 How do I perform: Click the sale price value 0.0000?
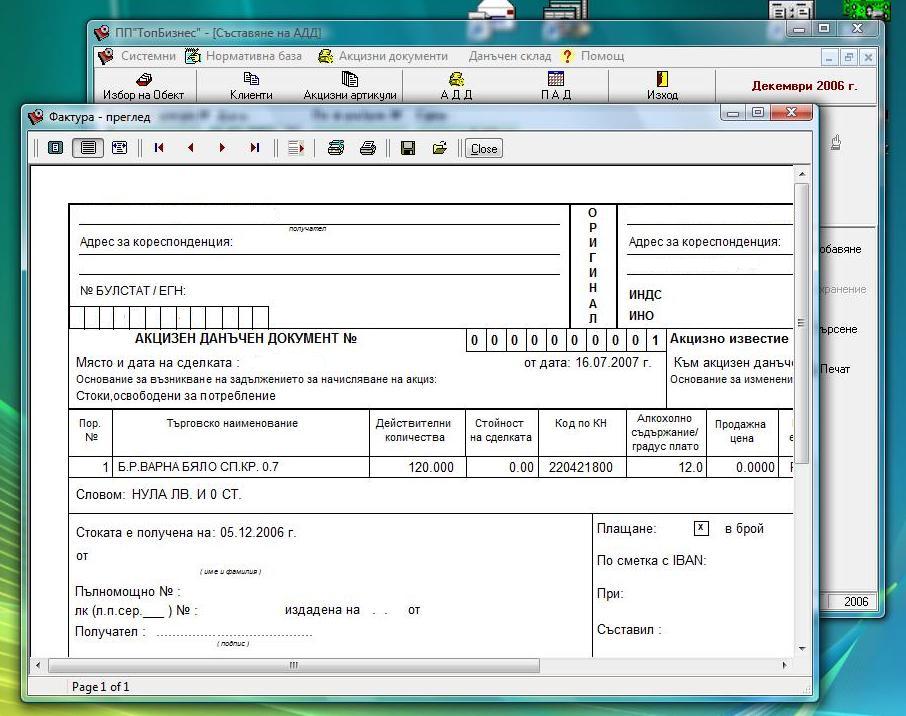755,468
